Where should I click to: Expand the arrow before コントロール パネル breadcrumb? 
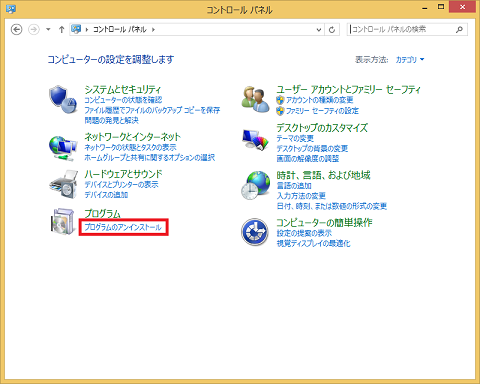tap(87, 30)
